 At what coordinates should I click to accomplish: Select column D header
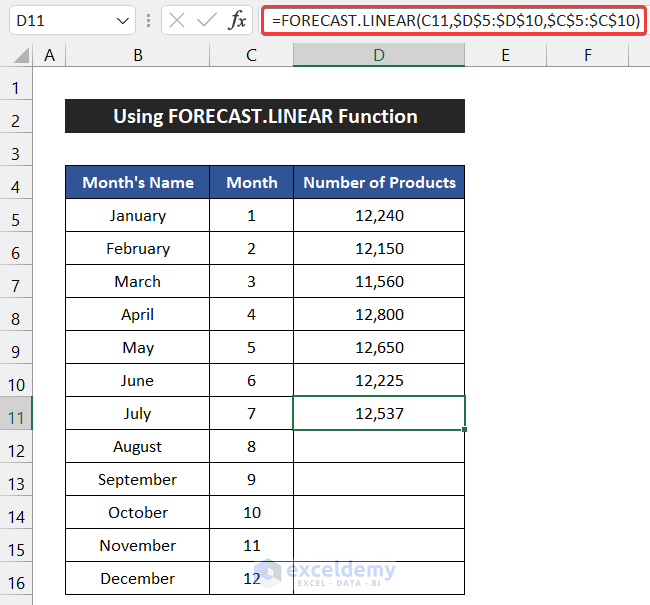[x=378, y=55]
